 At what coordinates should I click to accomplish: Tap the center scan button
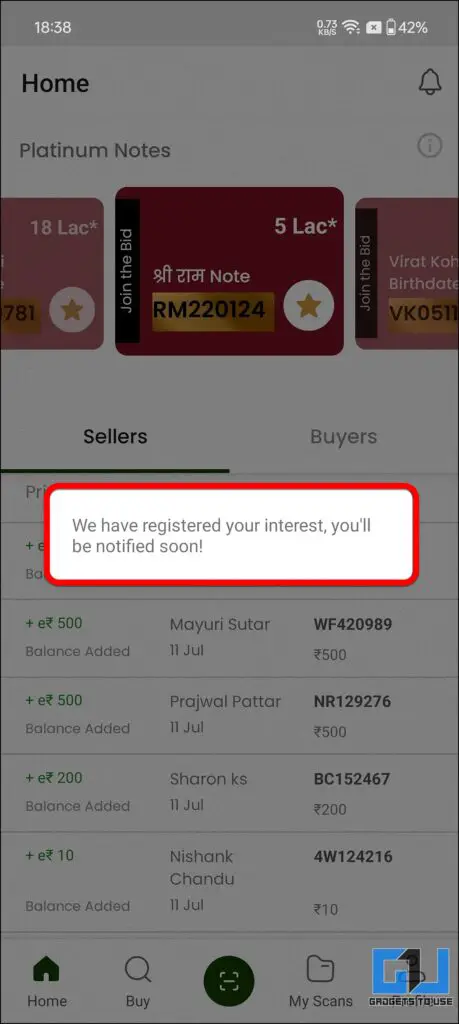click(229, 980)
